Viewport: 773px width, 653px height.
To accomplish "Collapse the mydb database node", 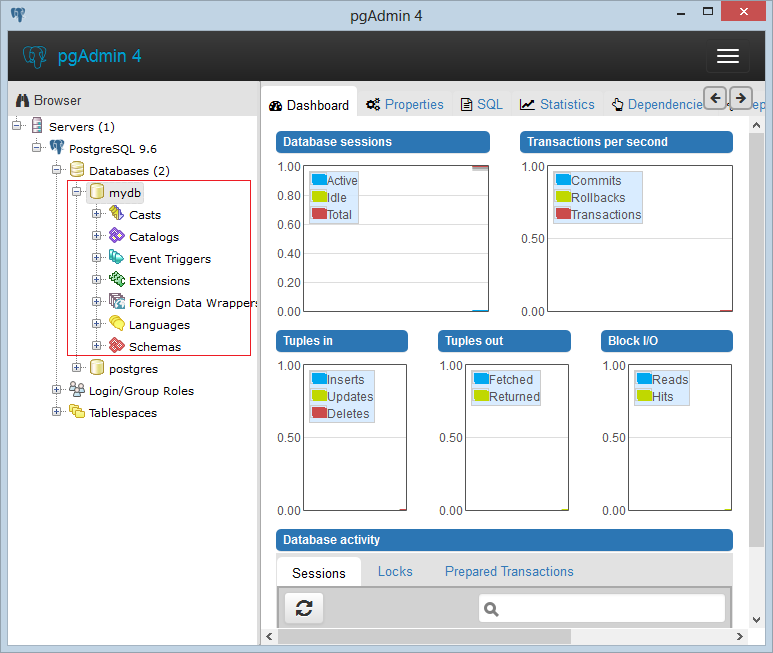I will 76,192.
